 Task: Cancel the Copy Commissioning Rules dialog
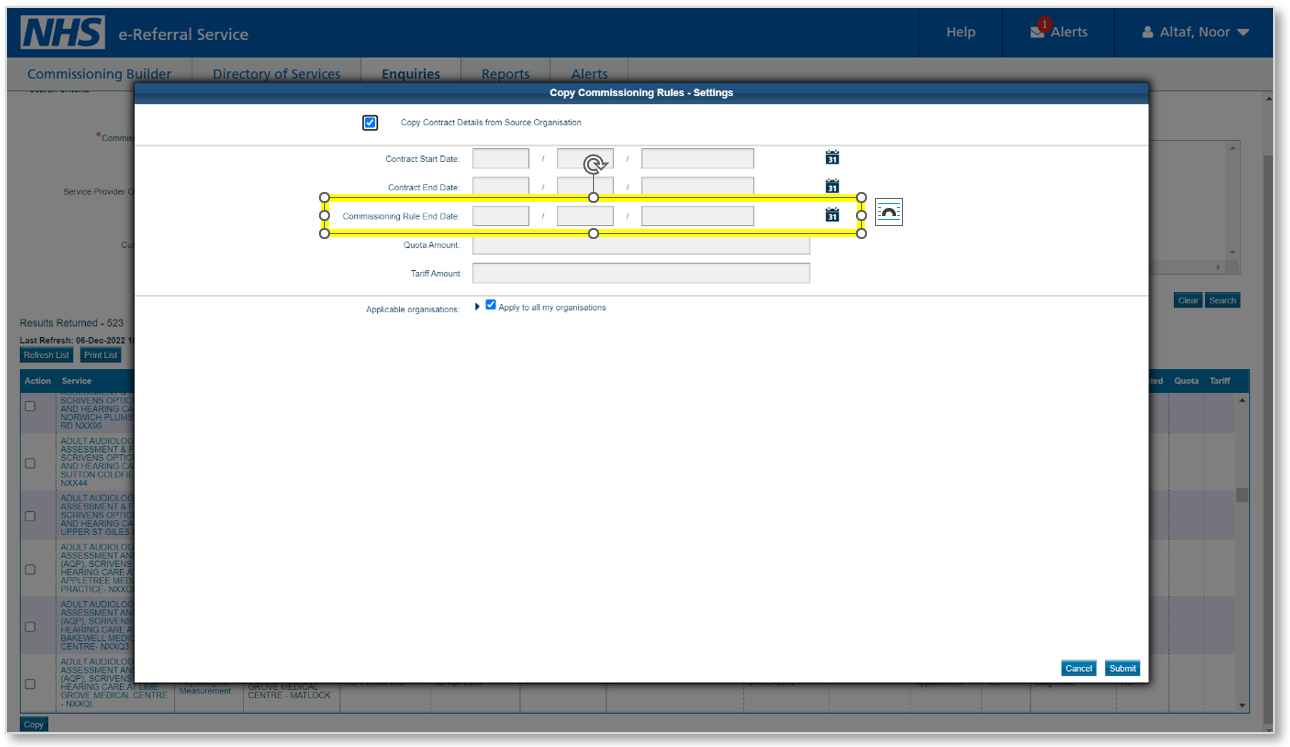(1078, 668)
